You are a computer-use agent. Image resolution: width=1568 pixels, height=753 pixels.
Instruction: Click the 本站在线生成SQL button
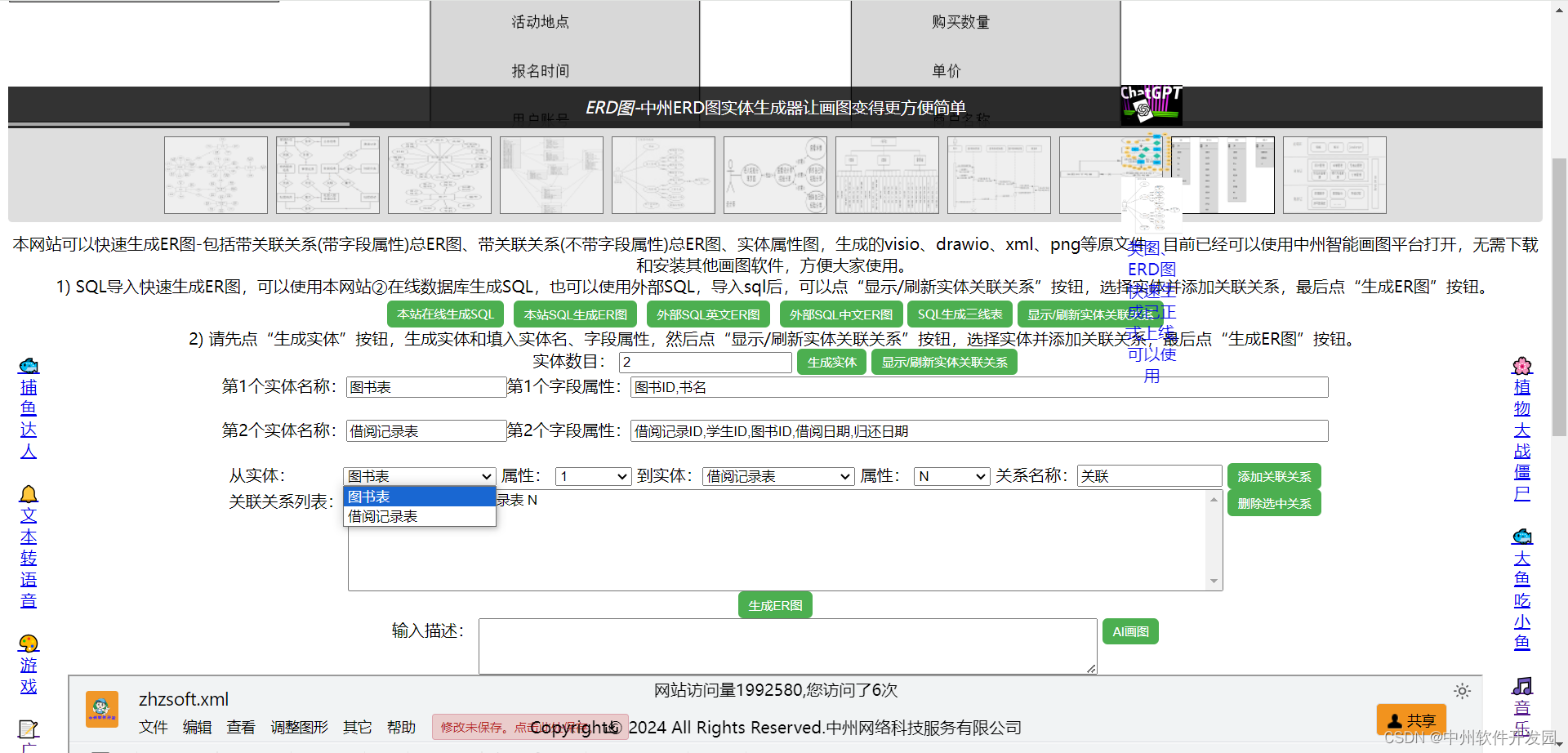click(x=445, y=314)
